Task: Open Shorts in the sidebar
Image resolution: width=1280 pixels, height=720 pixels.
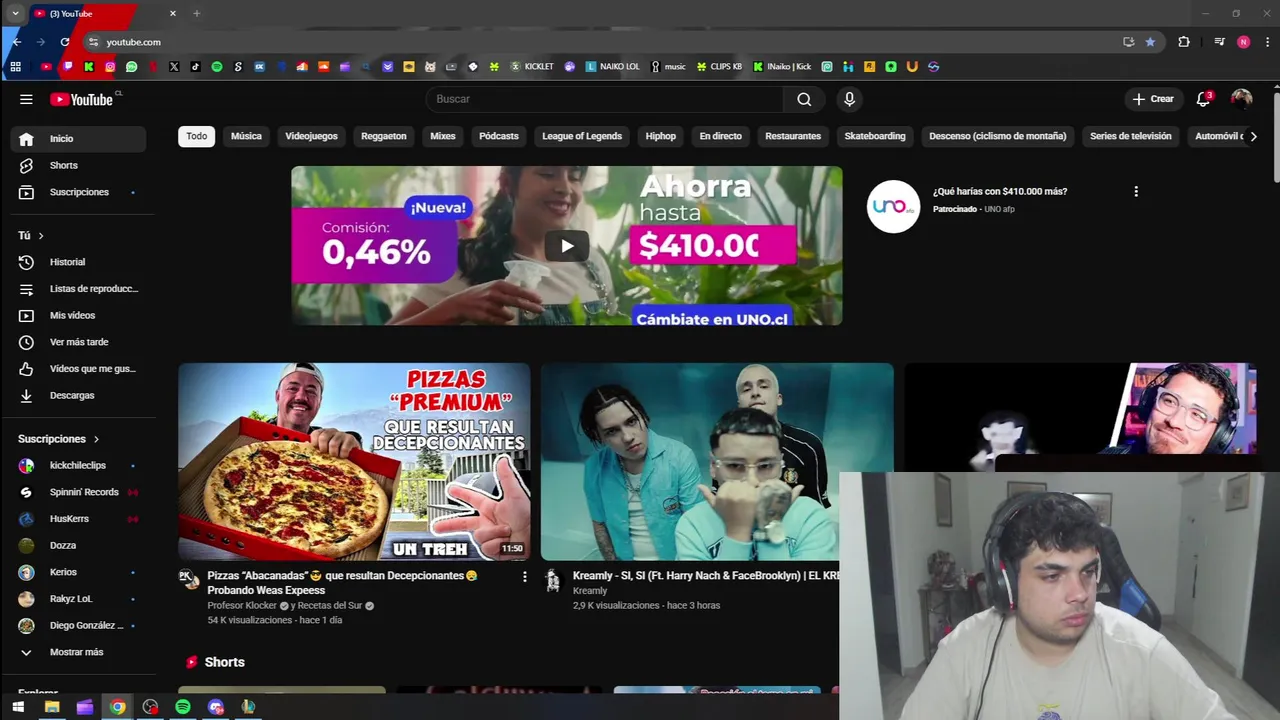Action: coord(78,165)
